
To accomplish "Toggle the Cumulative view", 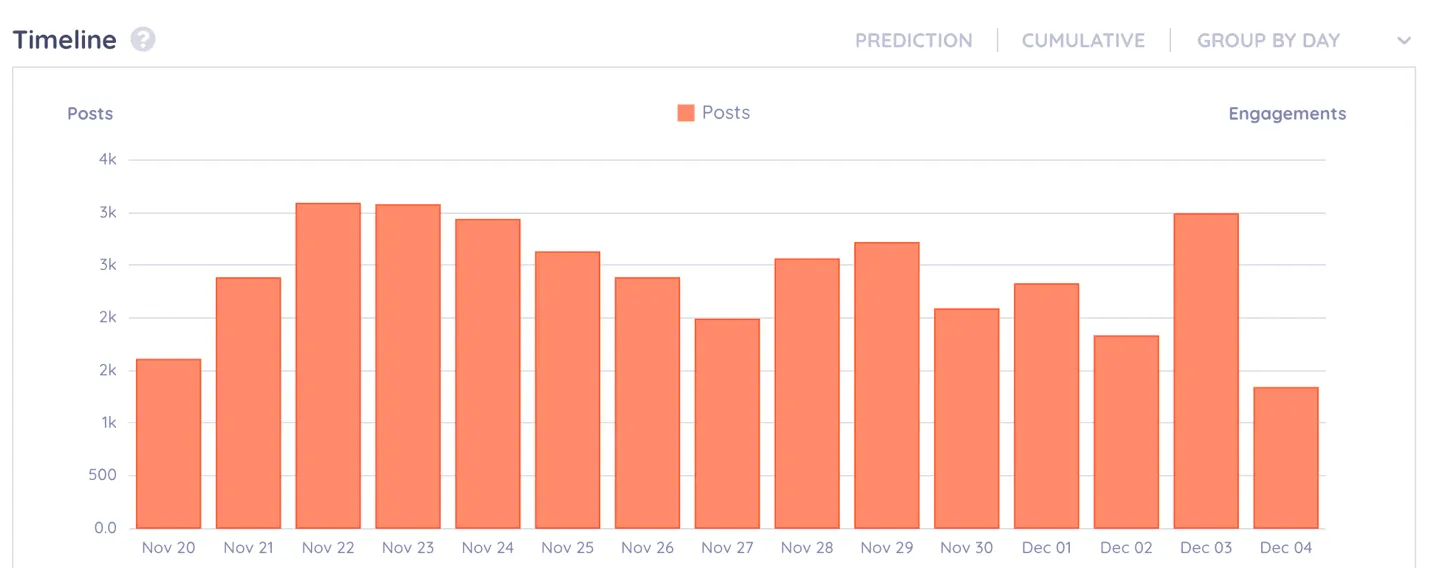I will click(1083, 41).
